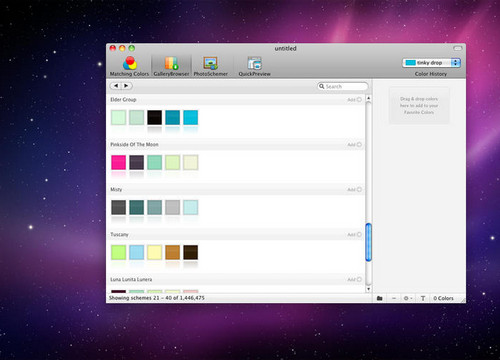The height and width of the screenshot is (360, 500).
Task: Click the scroll down arrow
Action: click(368, 289)
